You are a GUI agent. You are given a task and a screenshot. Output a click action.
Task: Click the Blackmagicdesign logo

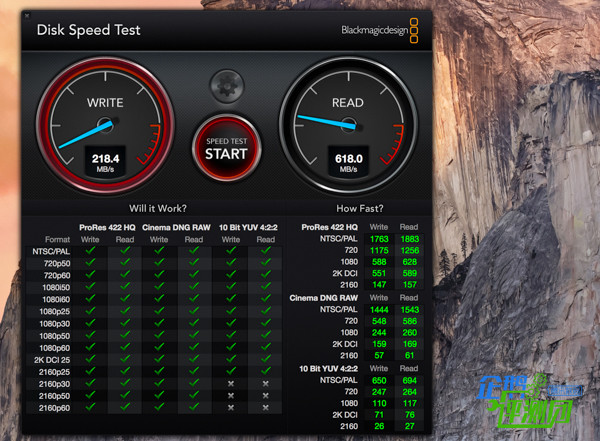tap(380, 30)
